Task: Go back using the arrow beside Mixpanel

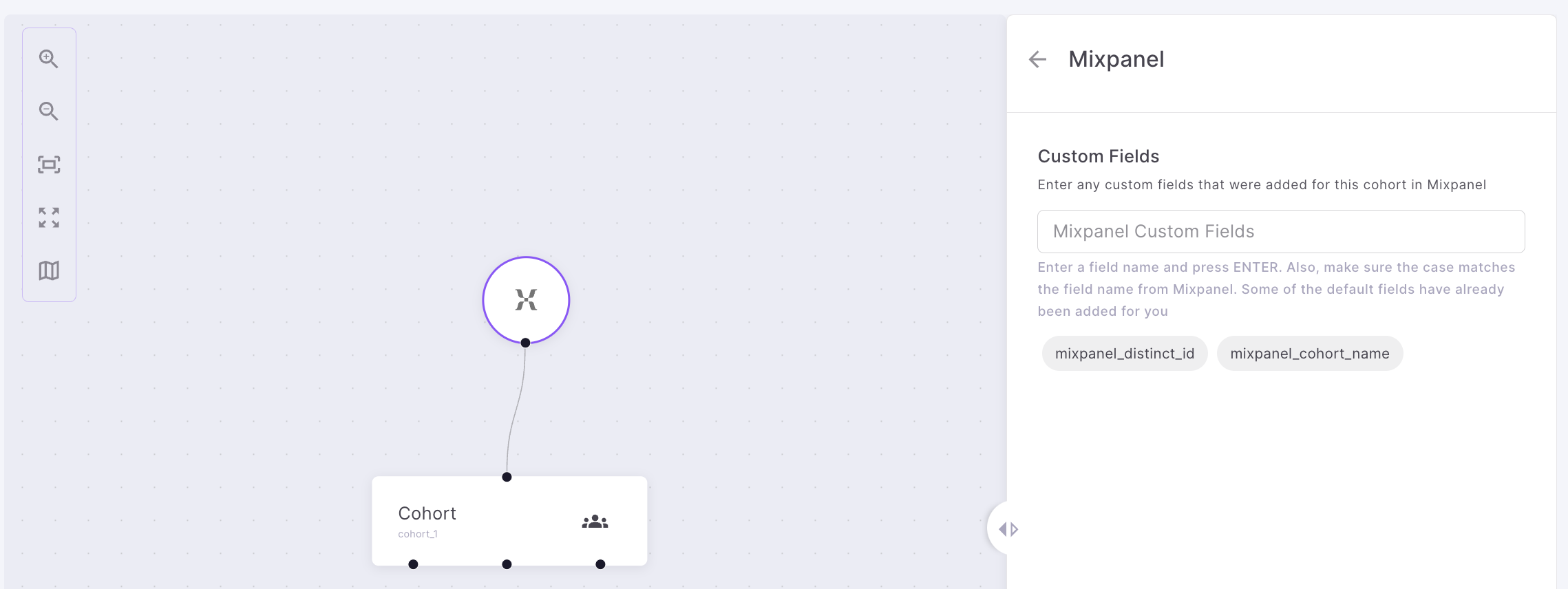Action: click(1037, 60)
